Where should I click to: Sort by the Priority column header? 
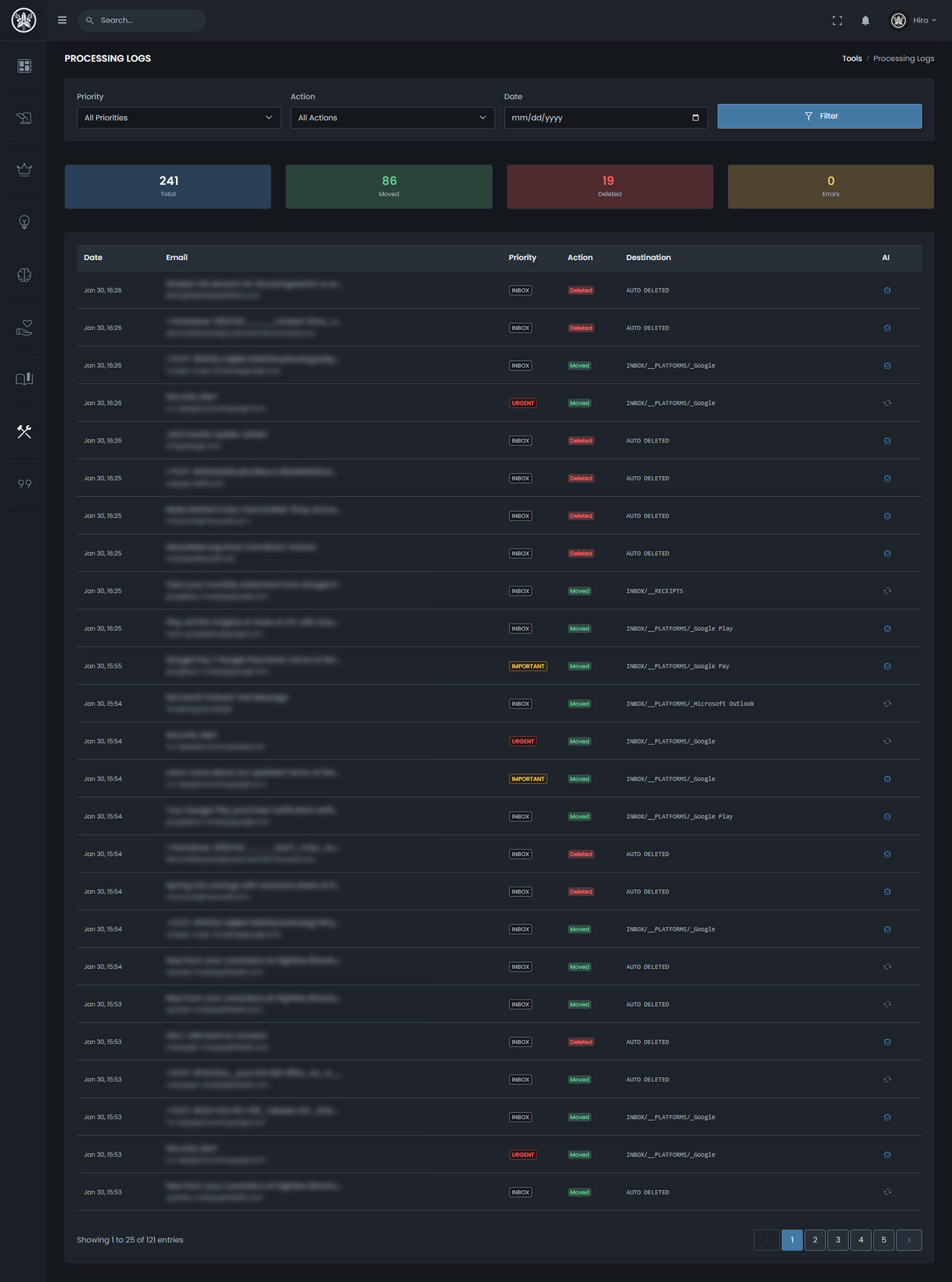(522, 257)
